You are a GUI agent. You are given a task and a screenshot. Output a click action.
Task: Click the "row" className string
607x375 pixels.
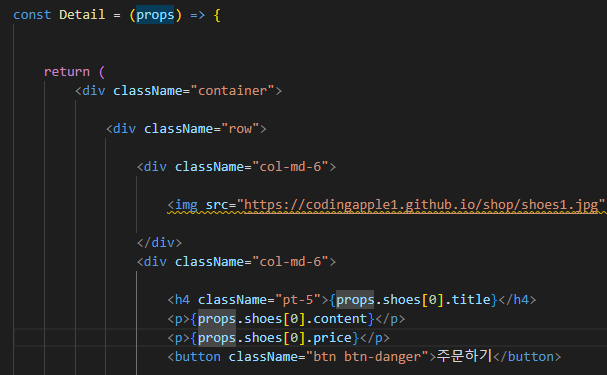pyautogui.click(x=240, y=129)
